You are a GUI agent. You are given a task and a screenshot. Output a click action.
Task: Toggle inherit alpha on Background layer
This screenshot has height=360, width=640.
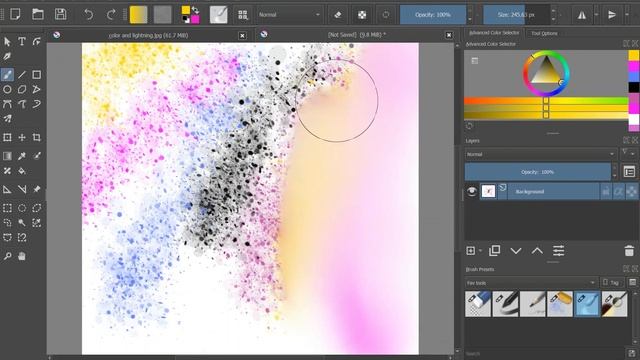point(618,191)
